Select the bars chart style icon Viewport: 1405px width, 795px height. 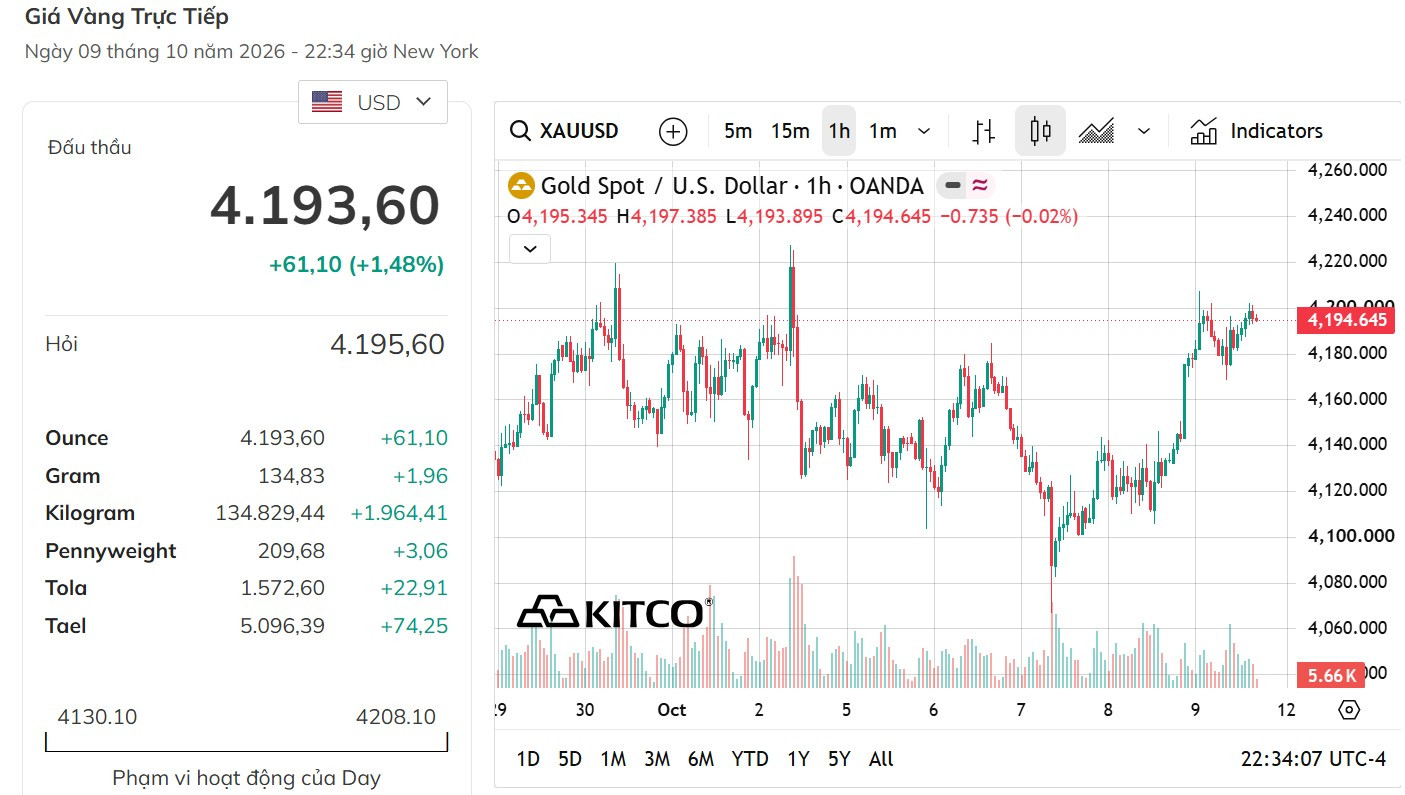coord(984,131)
